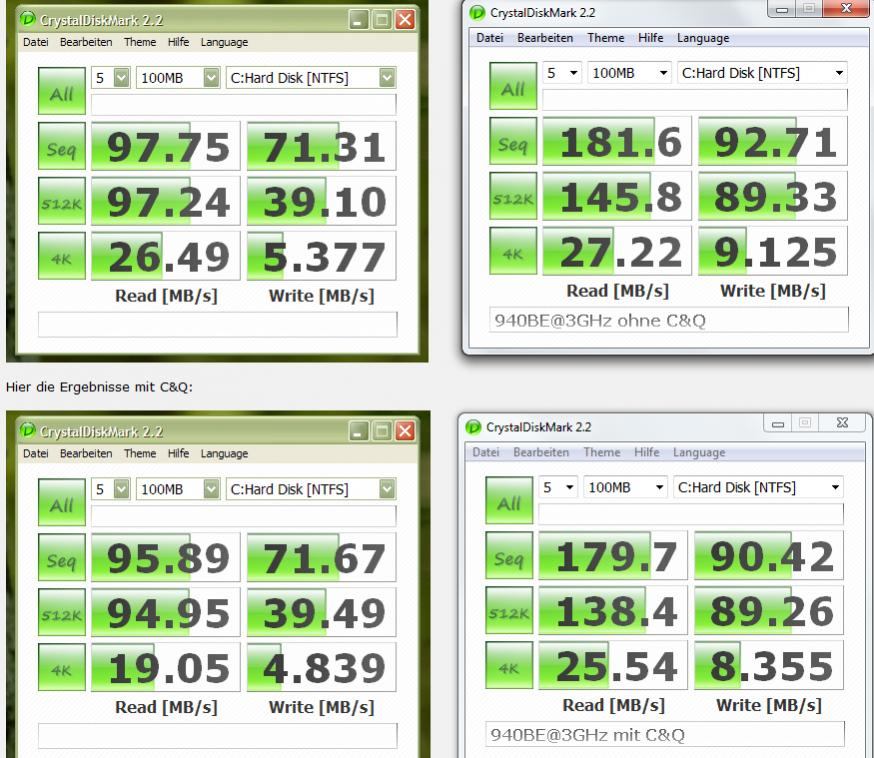Click the comment field reading '940BE@3GHz mit C&Q'
The height and width of the screenshot is (758, 874).
click(665, 735)
